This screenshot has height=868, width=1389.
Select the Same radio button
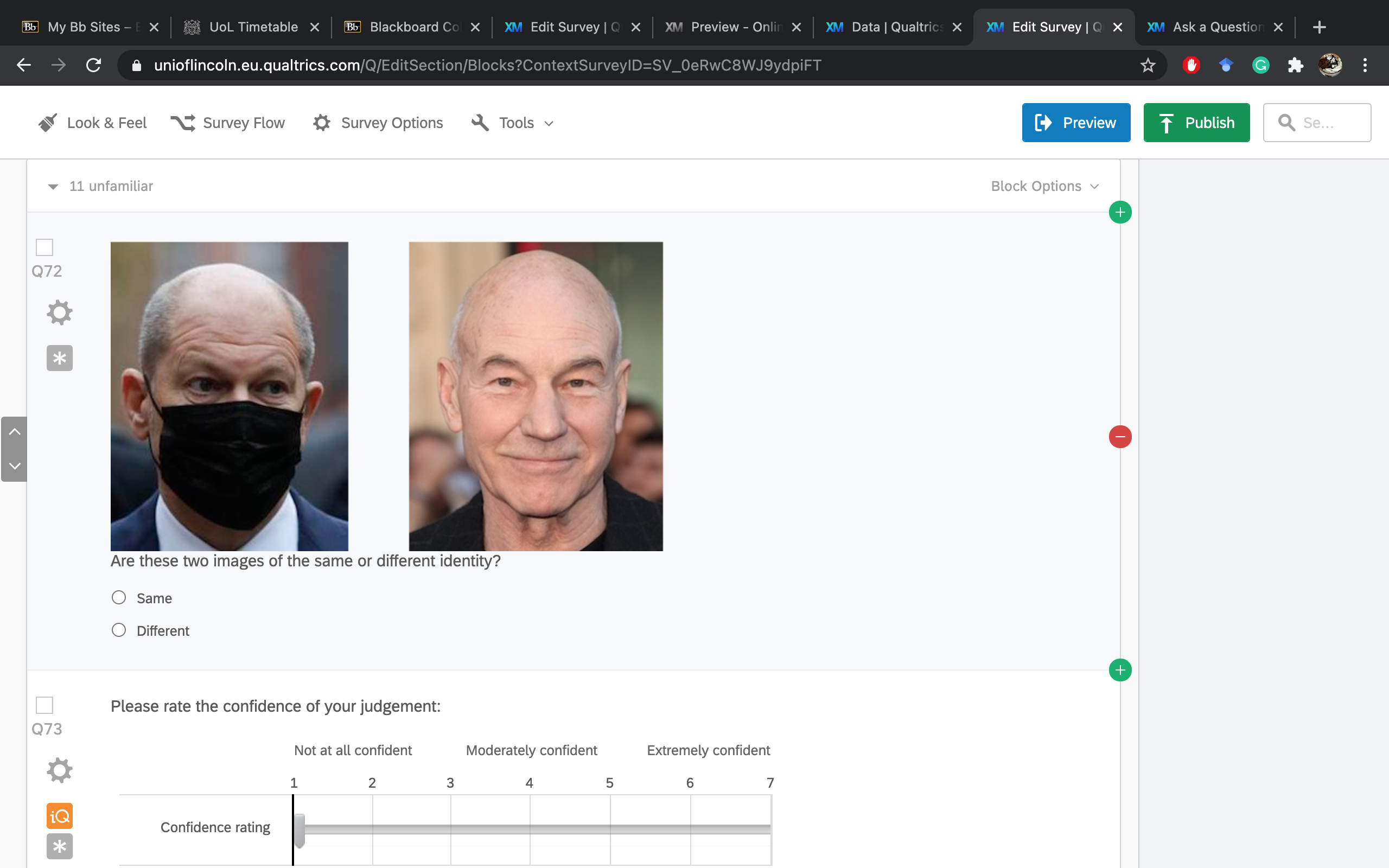[120, 598]
